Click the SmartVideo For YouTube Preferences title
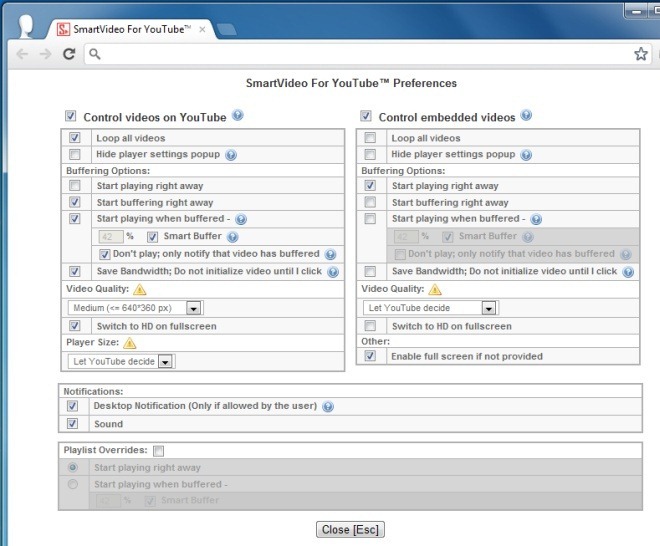Image resolution: width=660 pixels, height=546 pixels. [351, 83]
